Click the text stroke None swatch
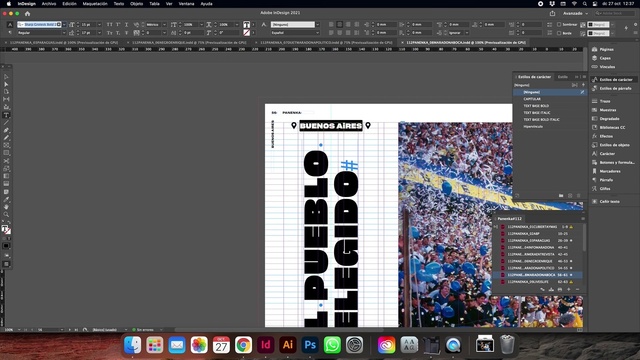Screen dimensions: 640x360 pyautogui.click(x=247, y=33)
